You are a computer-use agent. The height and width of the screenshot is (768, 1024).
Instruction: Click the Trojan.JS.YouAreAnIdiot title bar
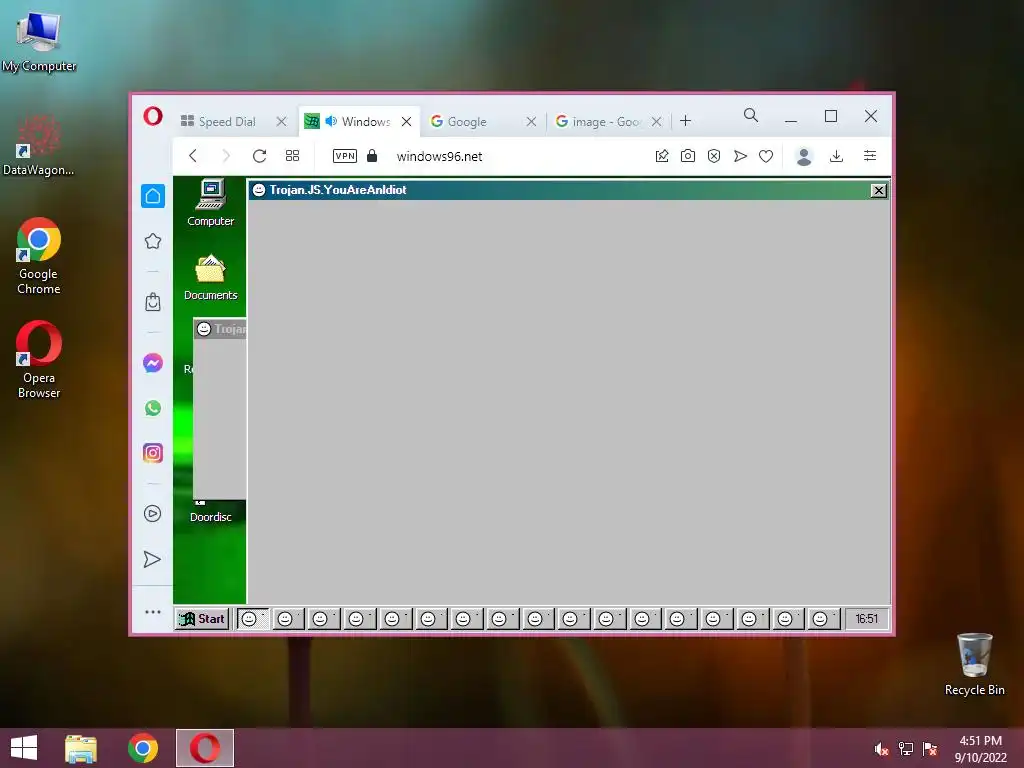click(560, 190)
